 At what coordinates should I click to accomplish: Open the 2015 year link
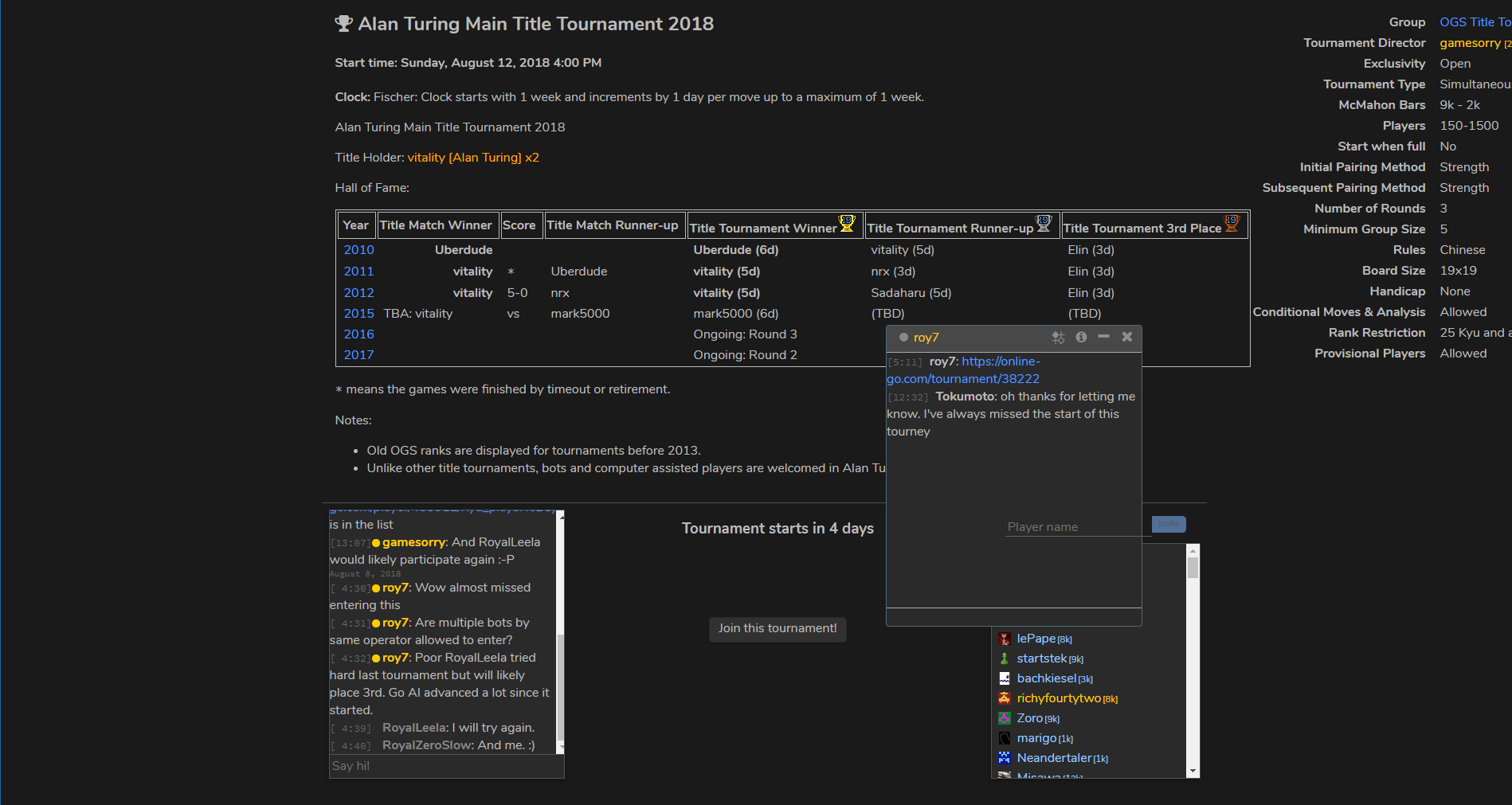[358, 314]
